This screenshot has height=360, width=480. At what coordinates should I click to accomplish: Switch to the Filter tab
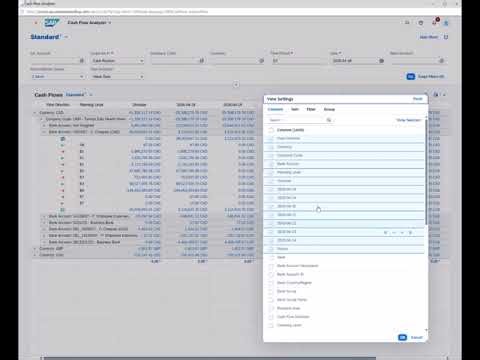[x=311, y=109]
